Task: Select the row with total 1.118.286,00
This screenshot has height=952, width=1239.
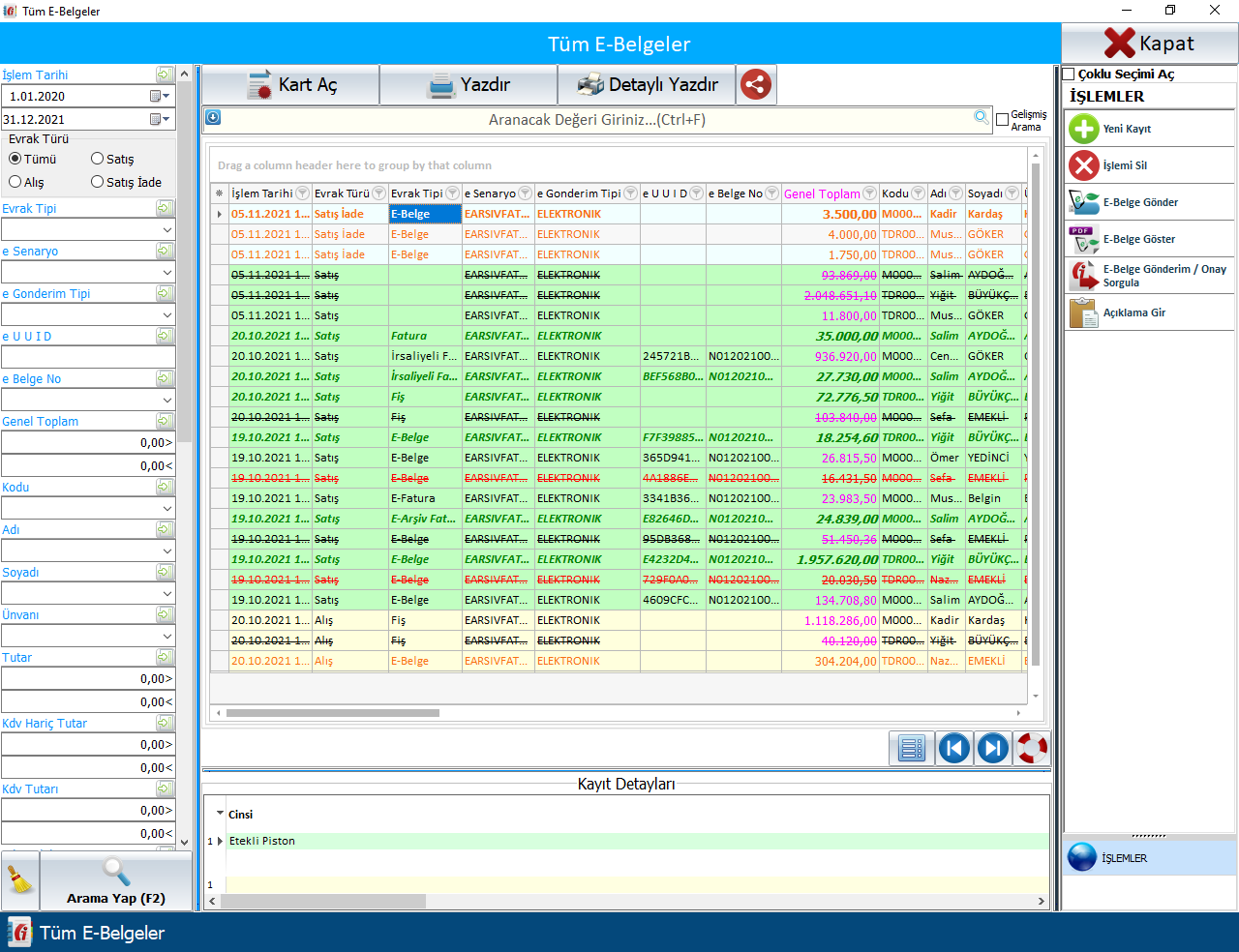Action: click(619, 620)
